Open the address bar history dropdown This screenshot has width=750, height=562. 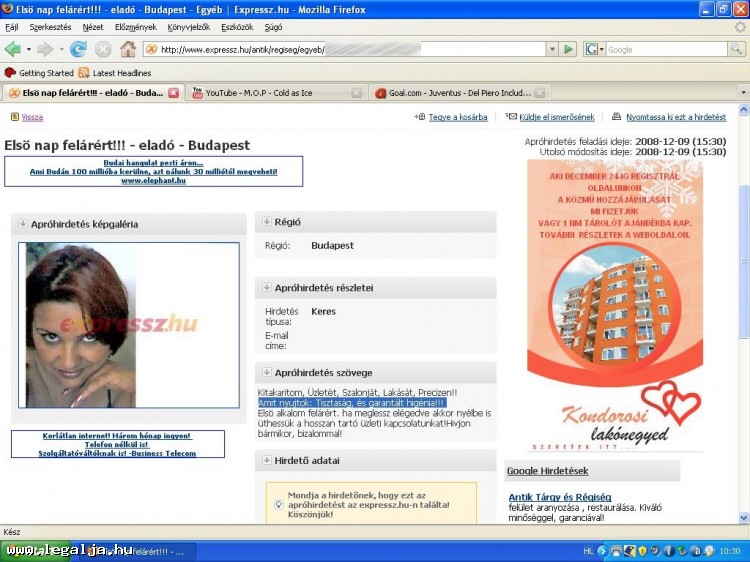551,49
